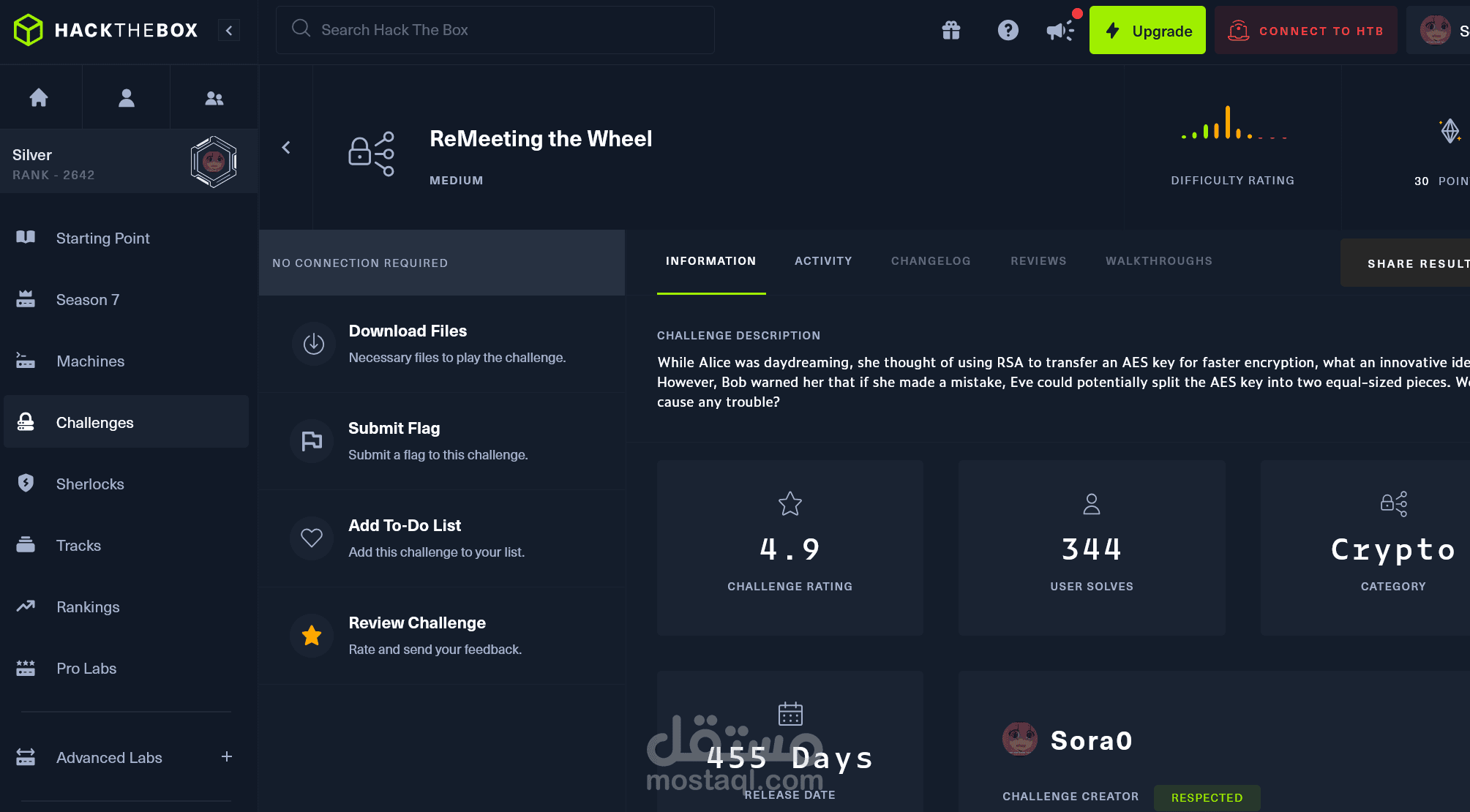Click the user icon on User Solves card
Screen dimensions: 1470x812
click(1092, 504)
